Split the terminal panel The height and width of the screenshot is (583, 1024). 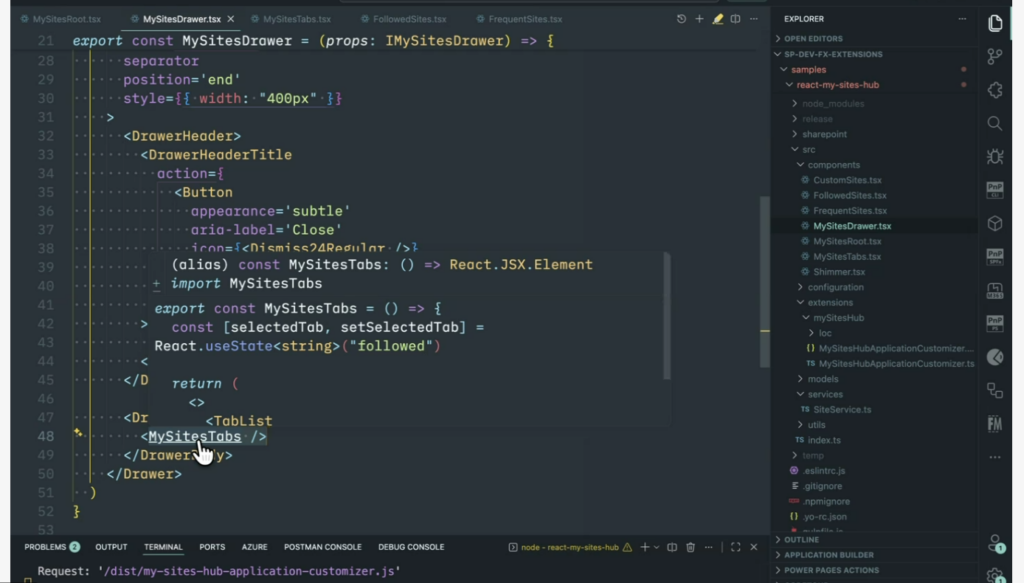[x=672, y=547]
